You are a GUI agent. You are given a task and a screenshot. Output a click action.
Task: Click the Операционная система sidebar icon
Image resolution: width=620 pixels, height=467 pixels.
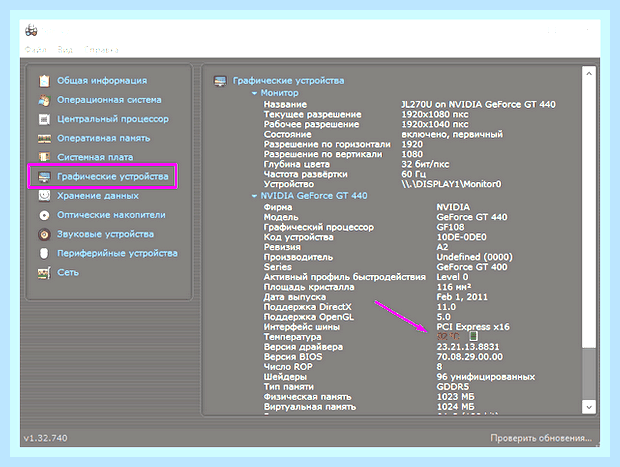pyautogui.click(x=44, y=100)
